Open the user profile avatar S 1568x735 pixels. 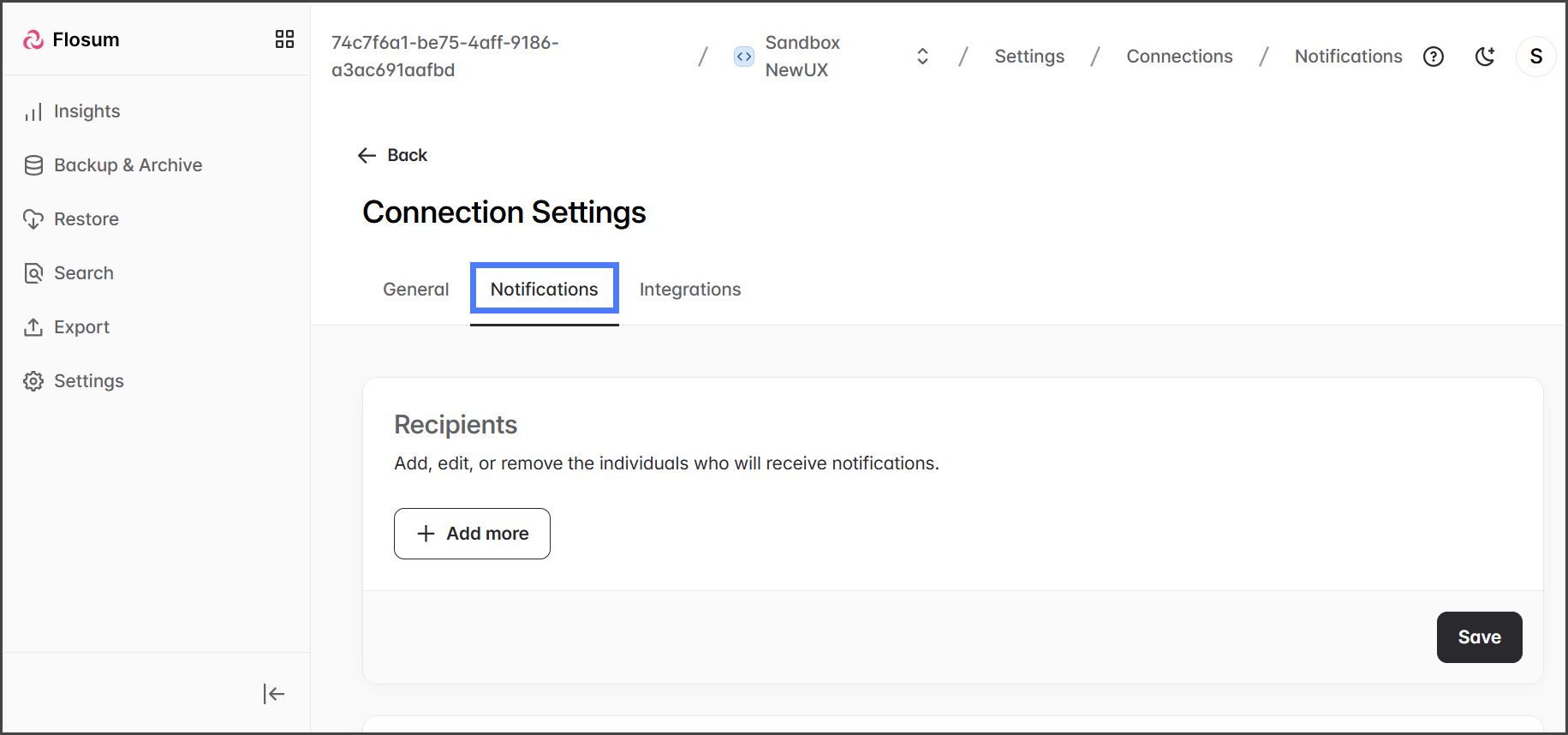1535,57
